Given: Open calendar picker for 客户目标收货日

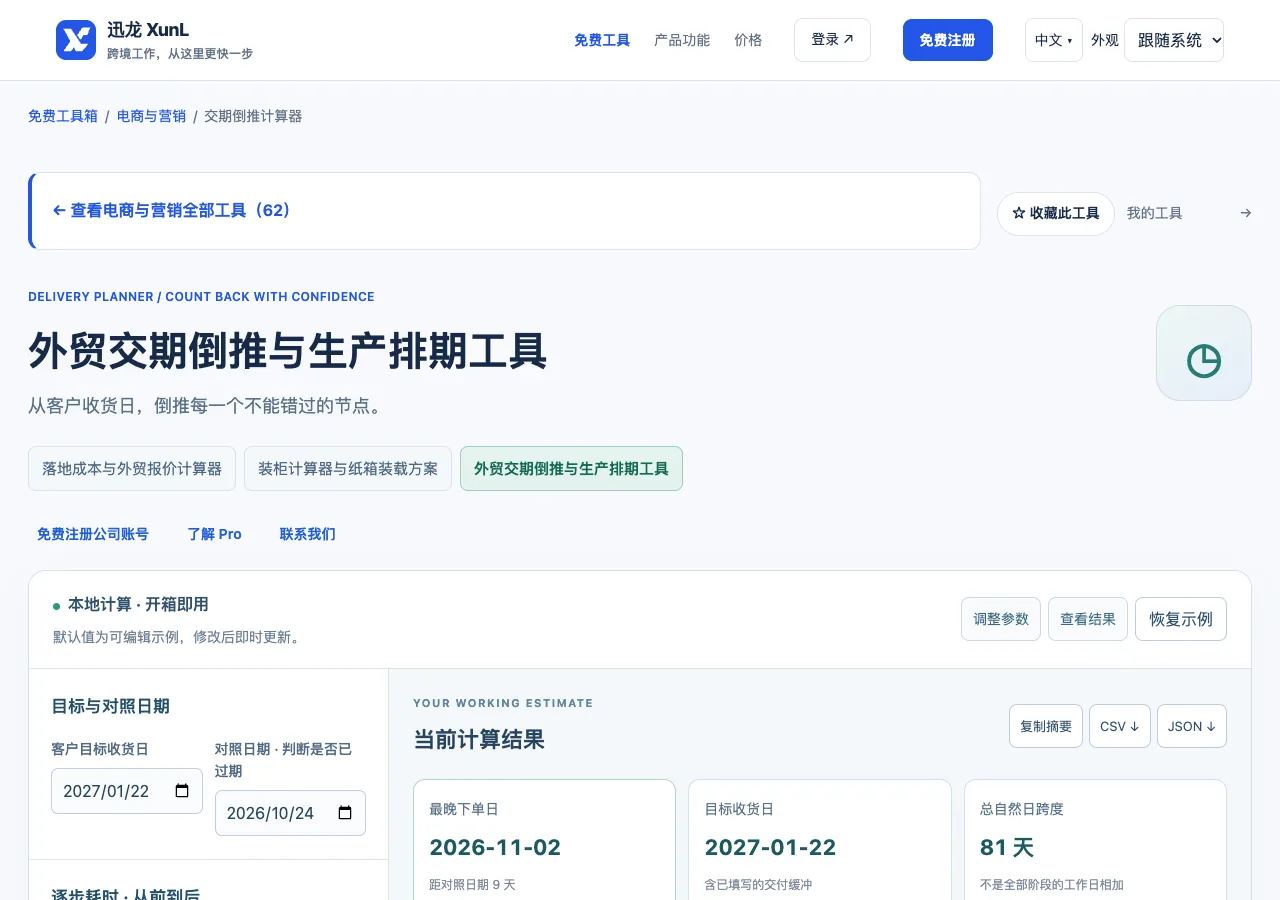Looking at the screenshot, I should pyautogui.click(x=182, y=791).
